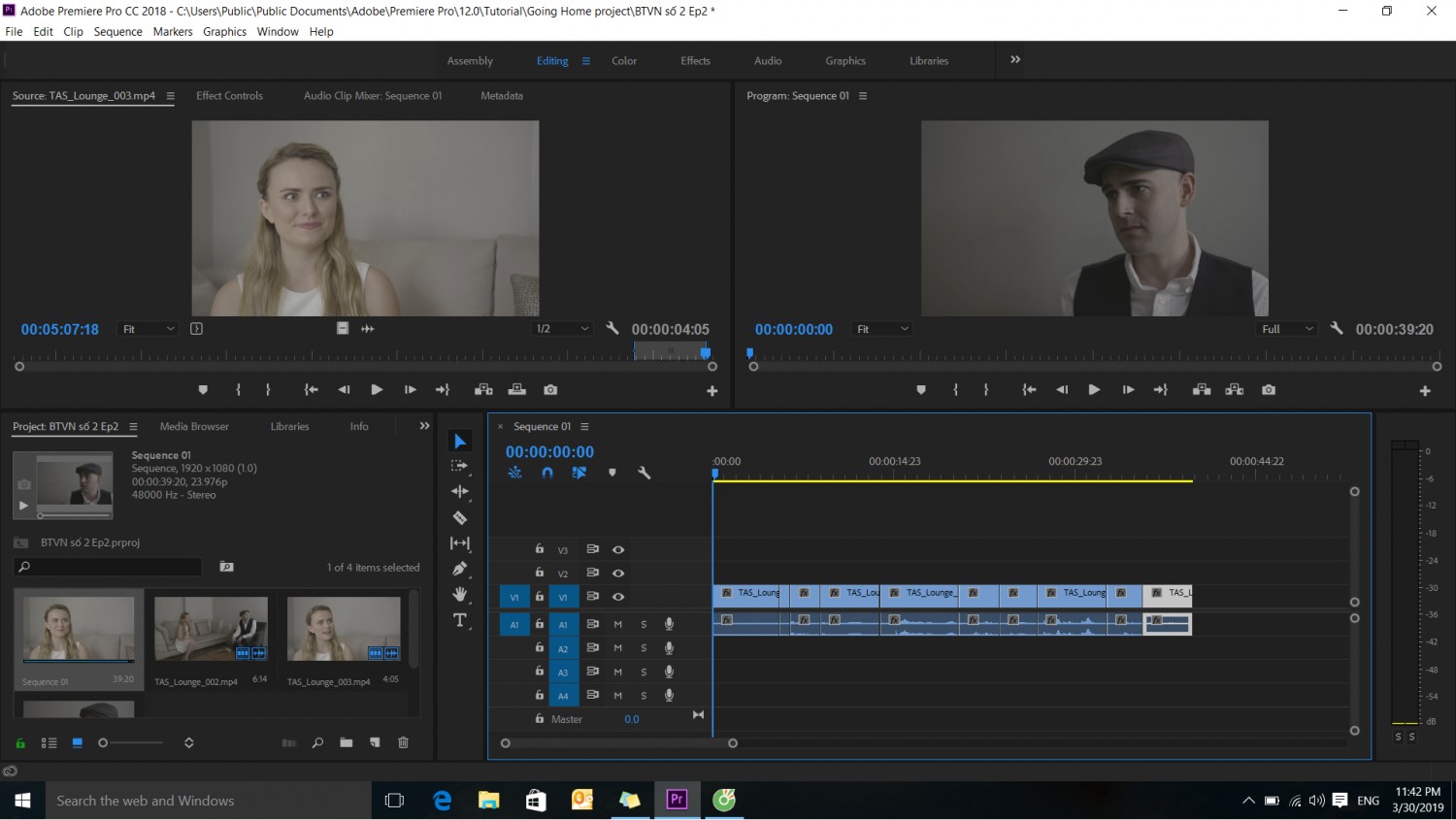Viewport: 1456px width, 820px height.
Task: Solo audio track A2
Action: click(644, 648)
